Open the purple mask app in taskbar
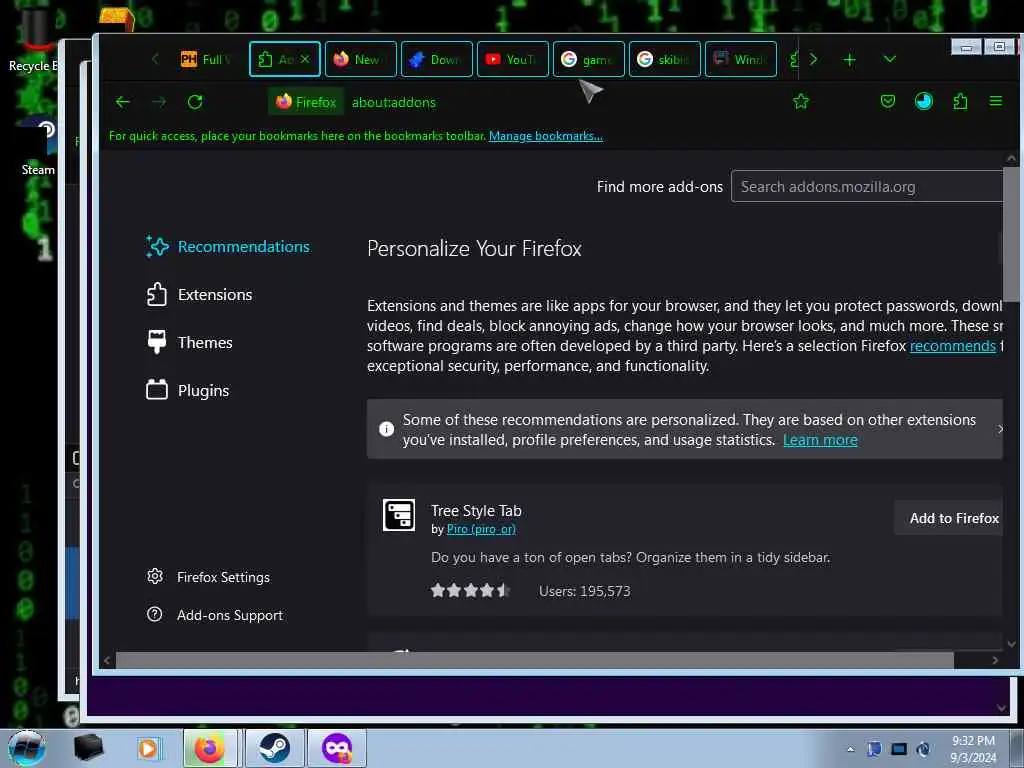The image size is (1024, 768). point(336,748)
